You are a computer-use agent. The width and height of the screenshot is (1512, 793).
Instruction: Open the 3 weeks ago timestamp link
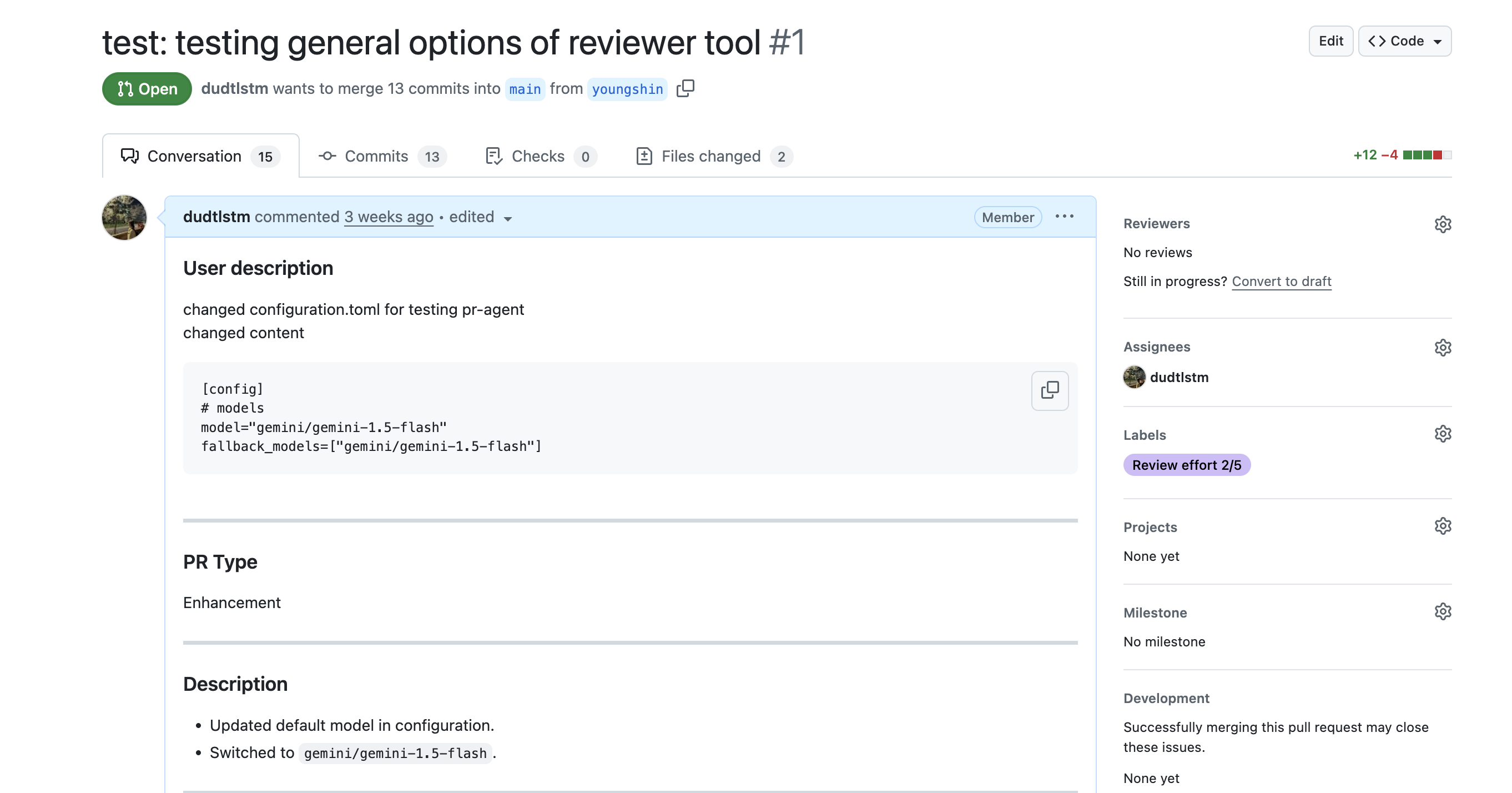[x=389, y=217]
